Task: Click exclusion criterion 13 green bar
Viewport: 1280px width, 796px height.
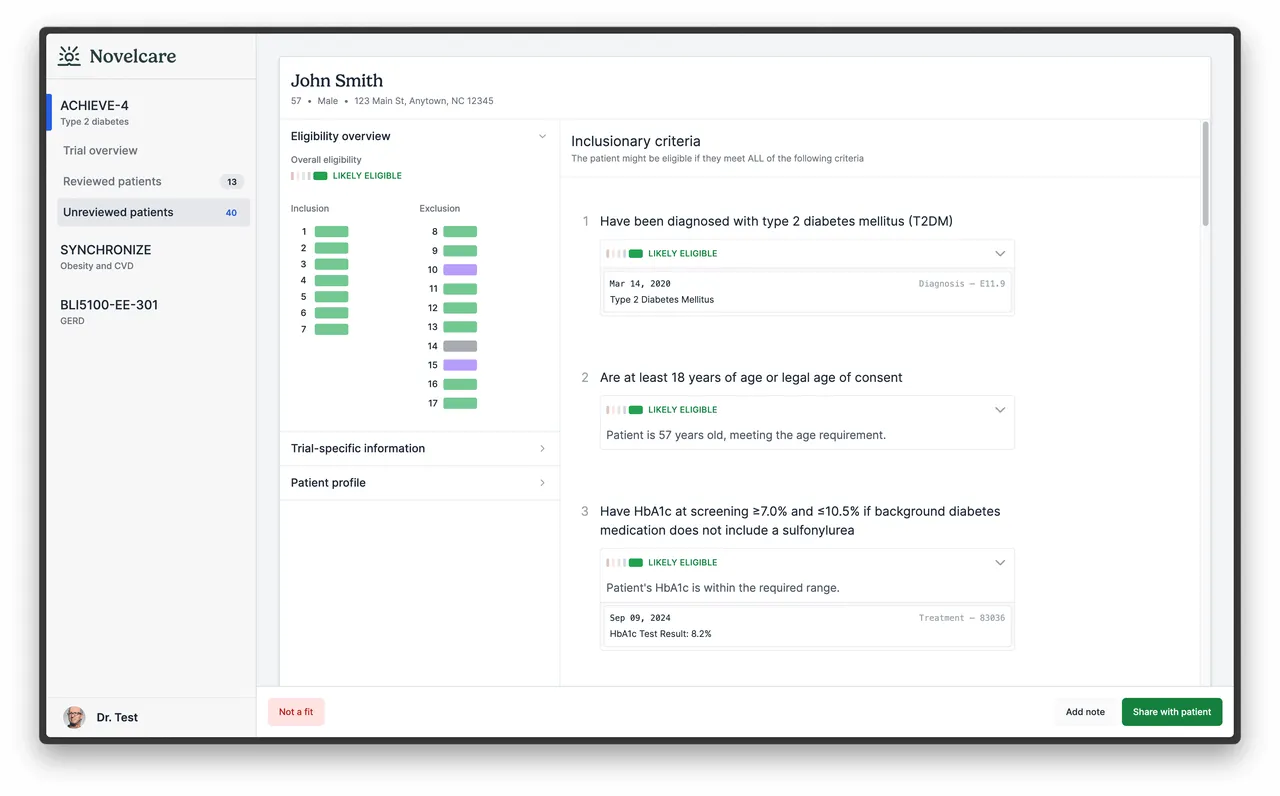Action: (x=460, y=327)
